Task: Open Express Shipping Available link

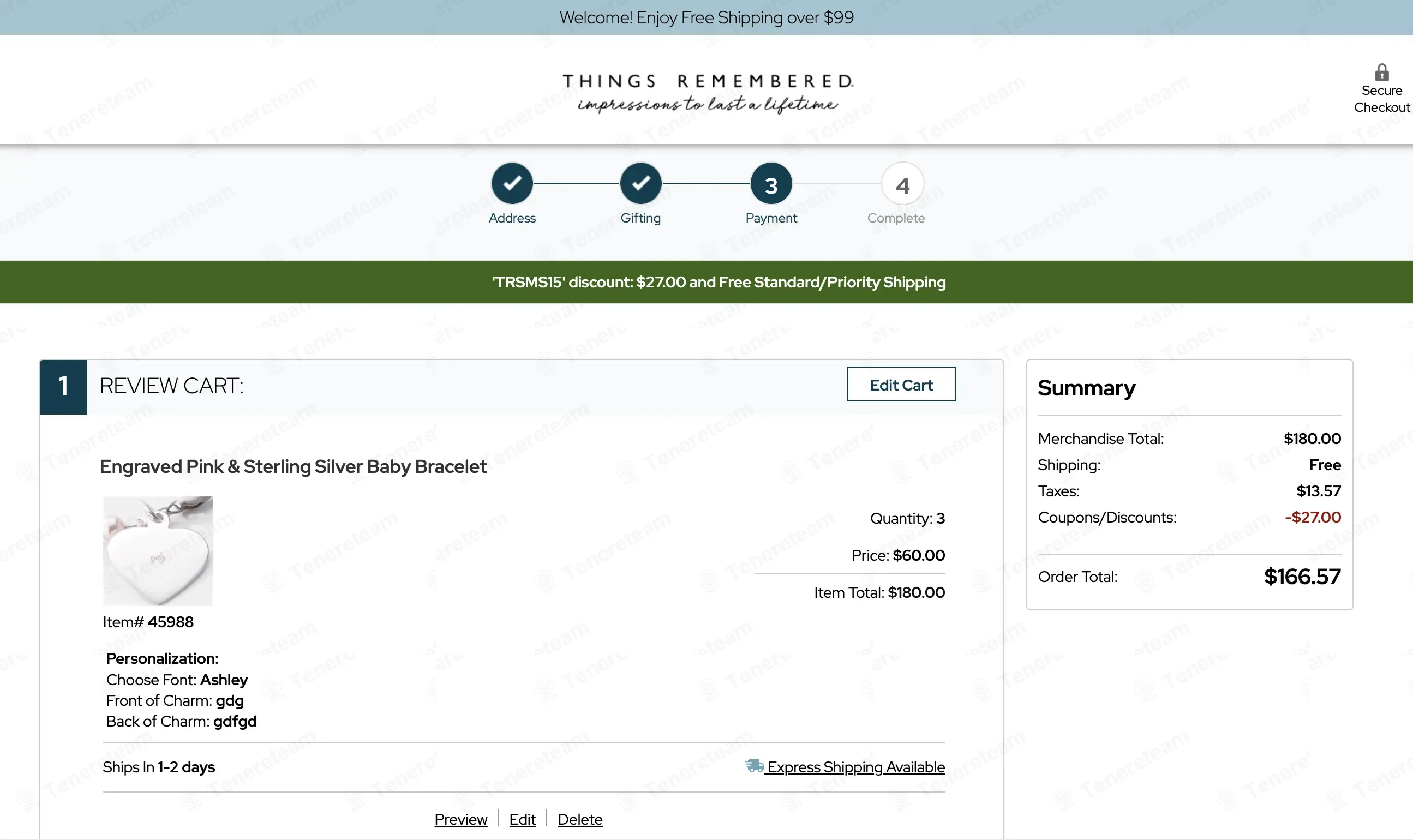Action: pyautogui.click(x=855, y=767)
